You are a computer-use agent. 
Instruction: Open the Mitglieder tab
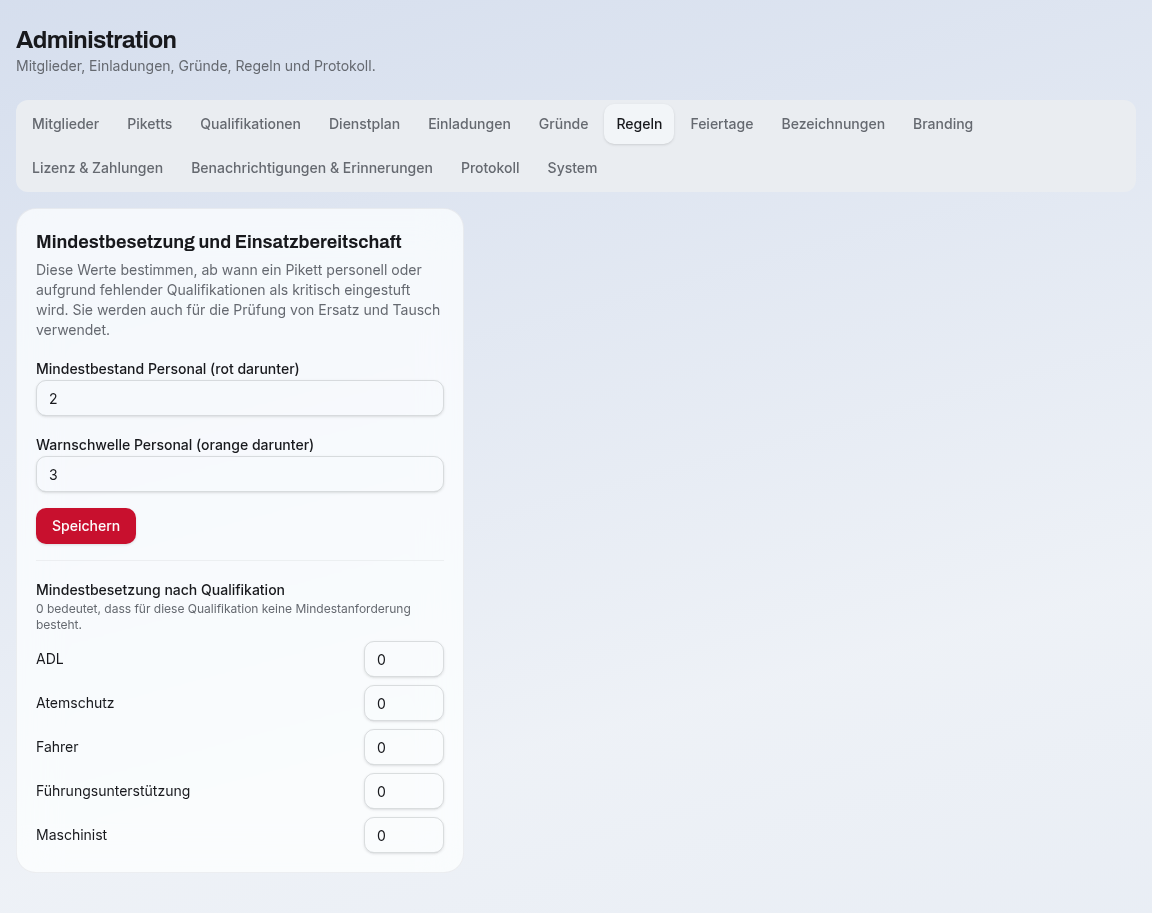coord(65,124)
